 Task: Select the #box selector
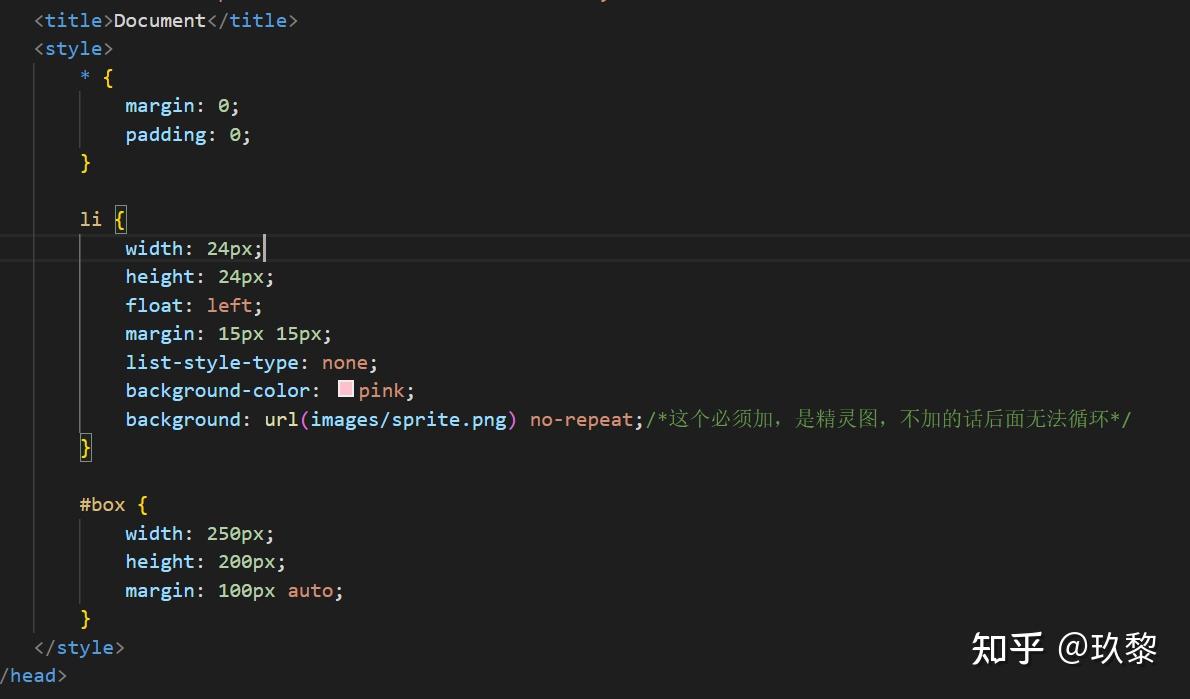(102, 504)
